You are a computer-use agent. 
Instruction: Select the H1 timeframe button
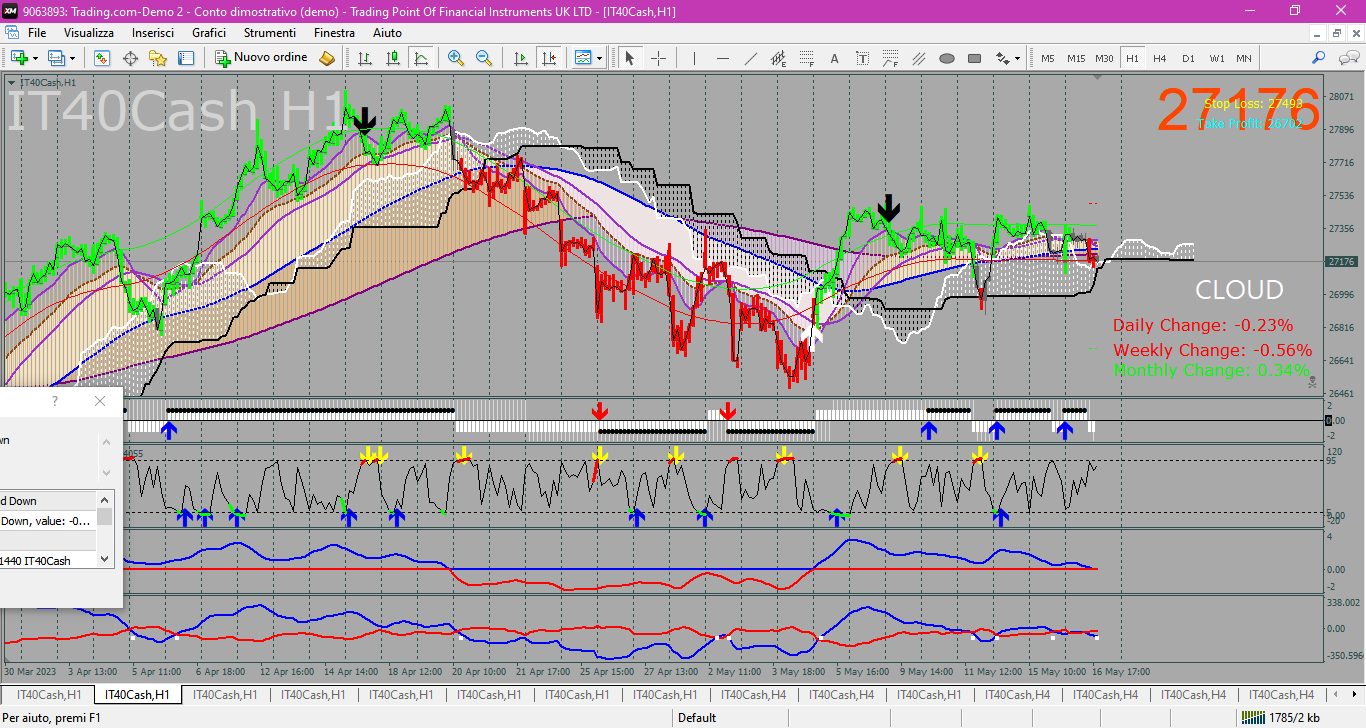tap(1132, 58)
